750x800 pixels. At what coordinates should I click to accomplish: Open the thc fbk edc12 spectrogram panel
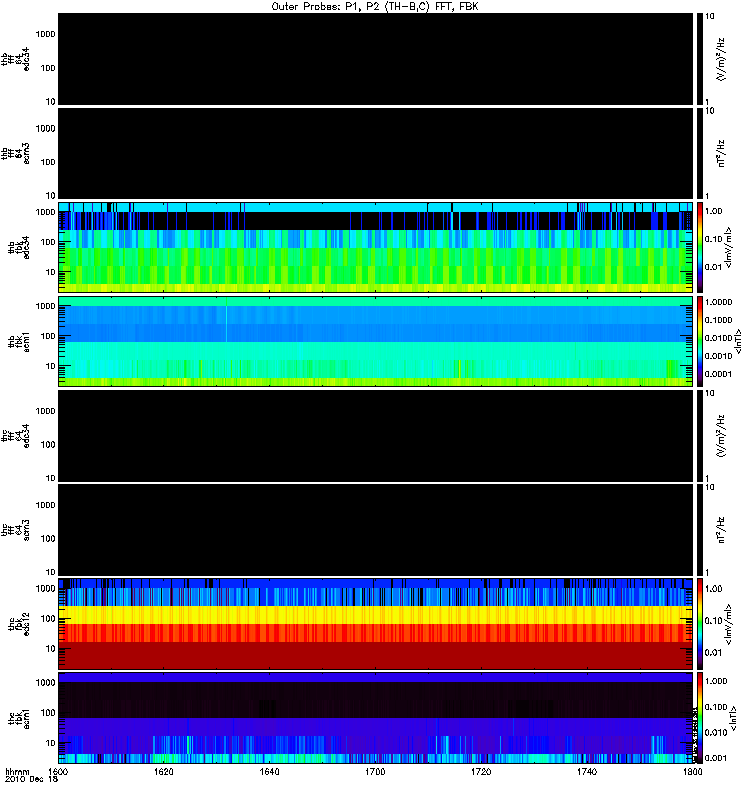[x=376, y=623]
